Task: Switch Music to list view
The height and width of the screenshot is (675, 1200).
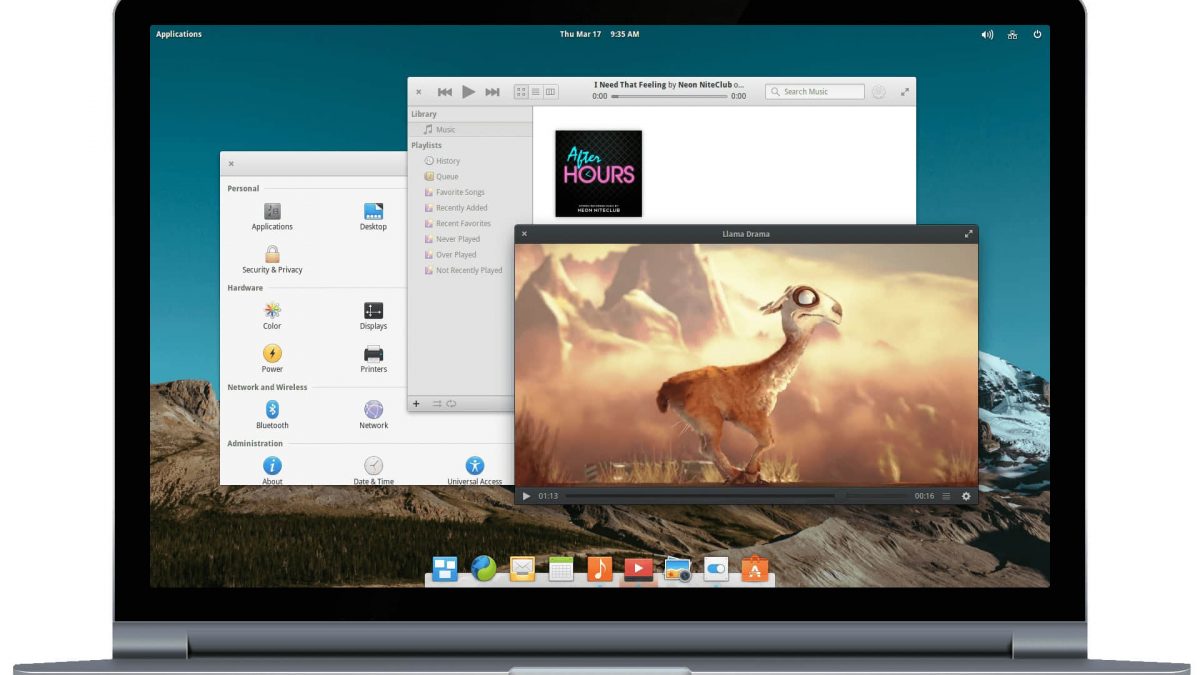Action: point(536,92)
